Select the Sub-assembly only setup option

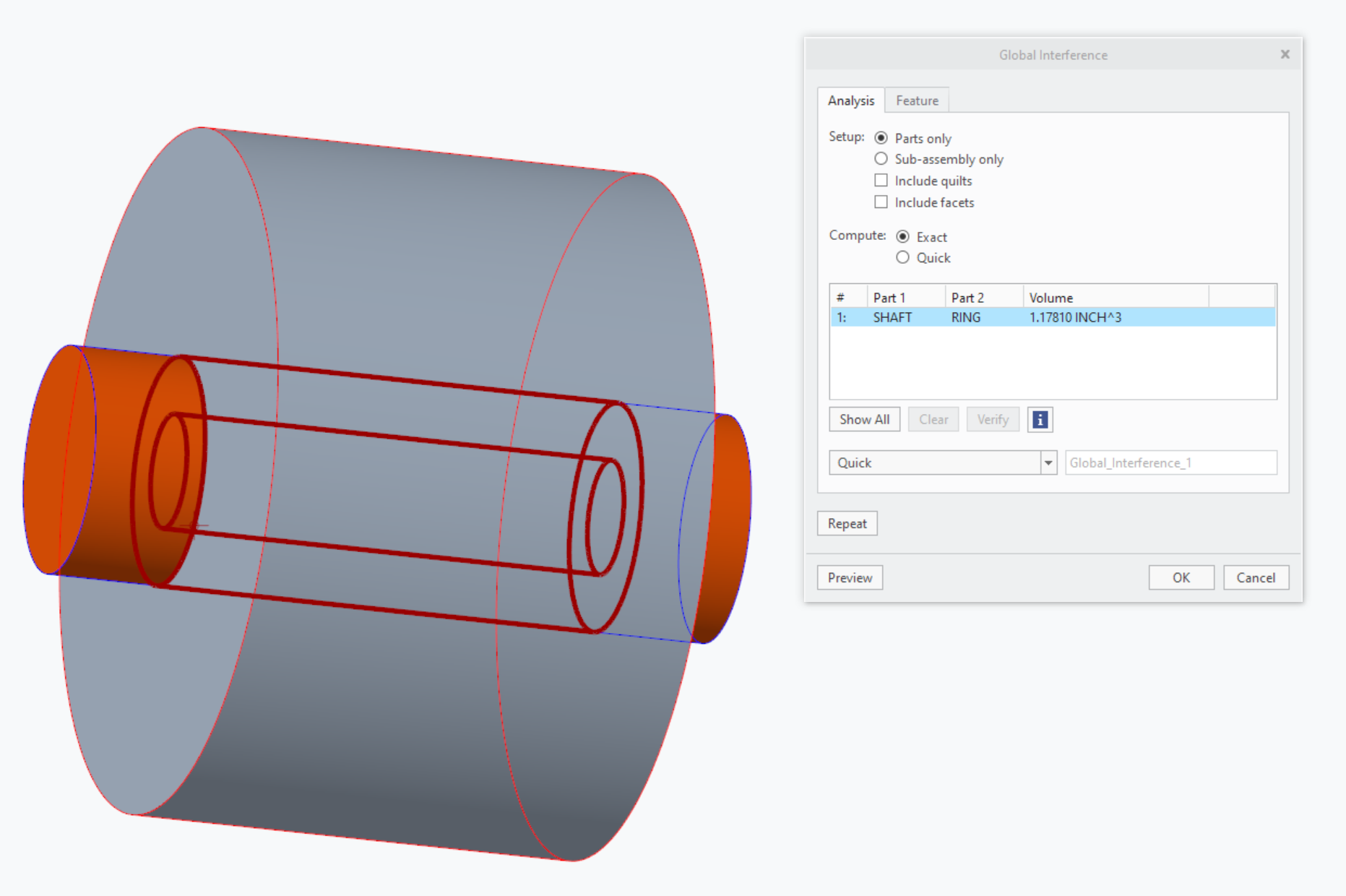point(881,159)
